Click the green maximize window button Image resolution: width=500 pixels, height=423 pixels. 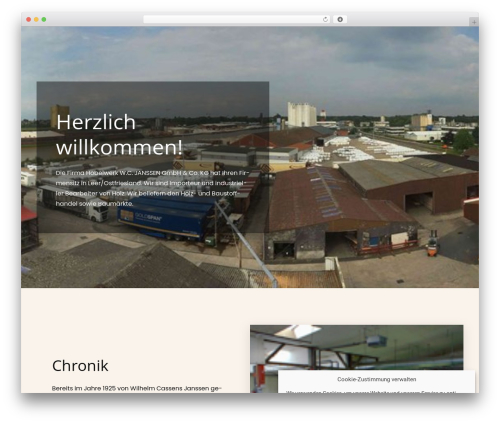coord(44,20)
